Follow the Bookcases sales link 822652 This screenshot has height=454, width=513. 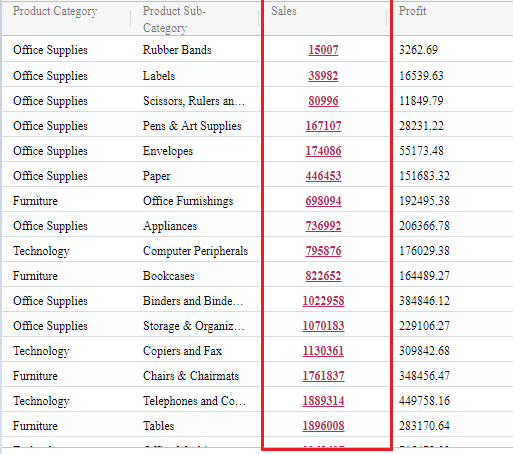click(323, 276)
